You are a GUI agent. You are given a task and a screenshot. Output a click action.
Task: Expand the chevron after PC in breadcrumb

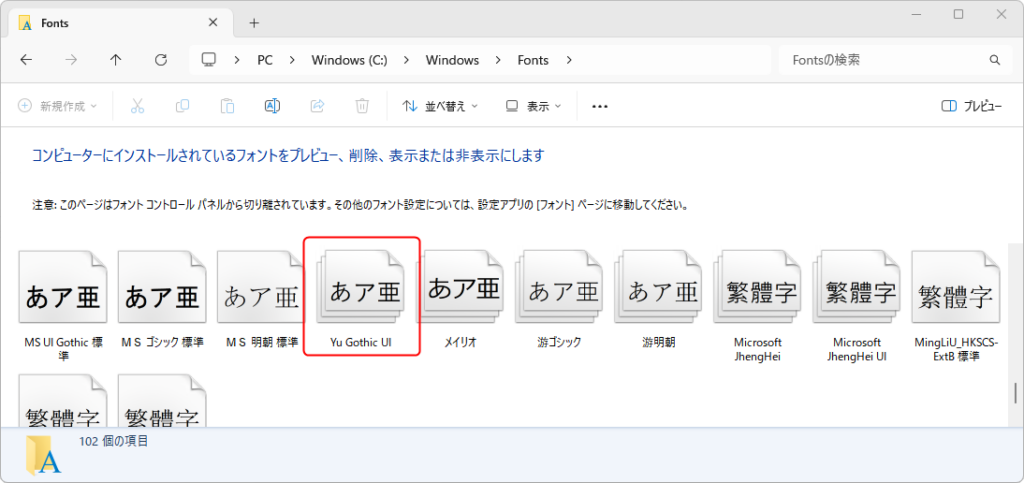point(292,60)
